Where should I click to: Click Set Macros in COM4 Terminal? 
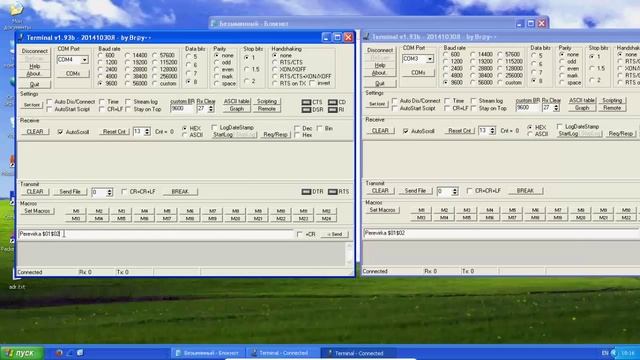(x=37, y=211)
